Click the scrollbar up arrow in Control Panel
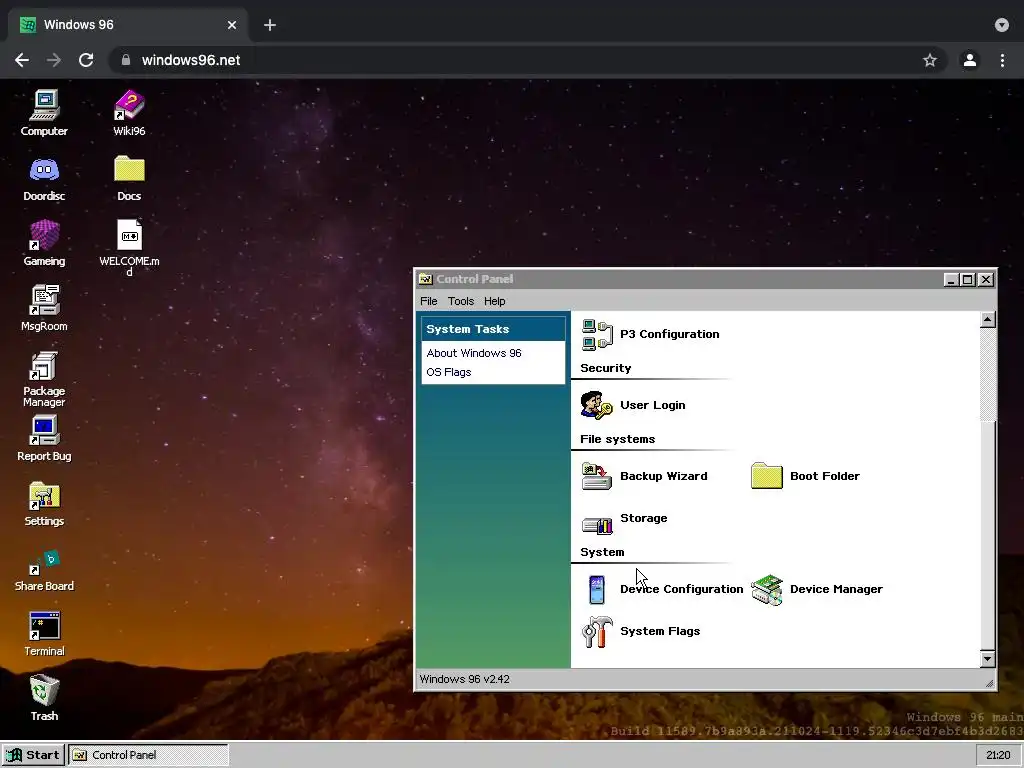The height and width of the screenshot is (768, 1024). click(x=988, y=320)
